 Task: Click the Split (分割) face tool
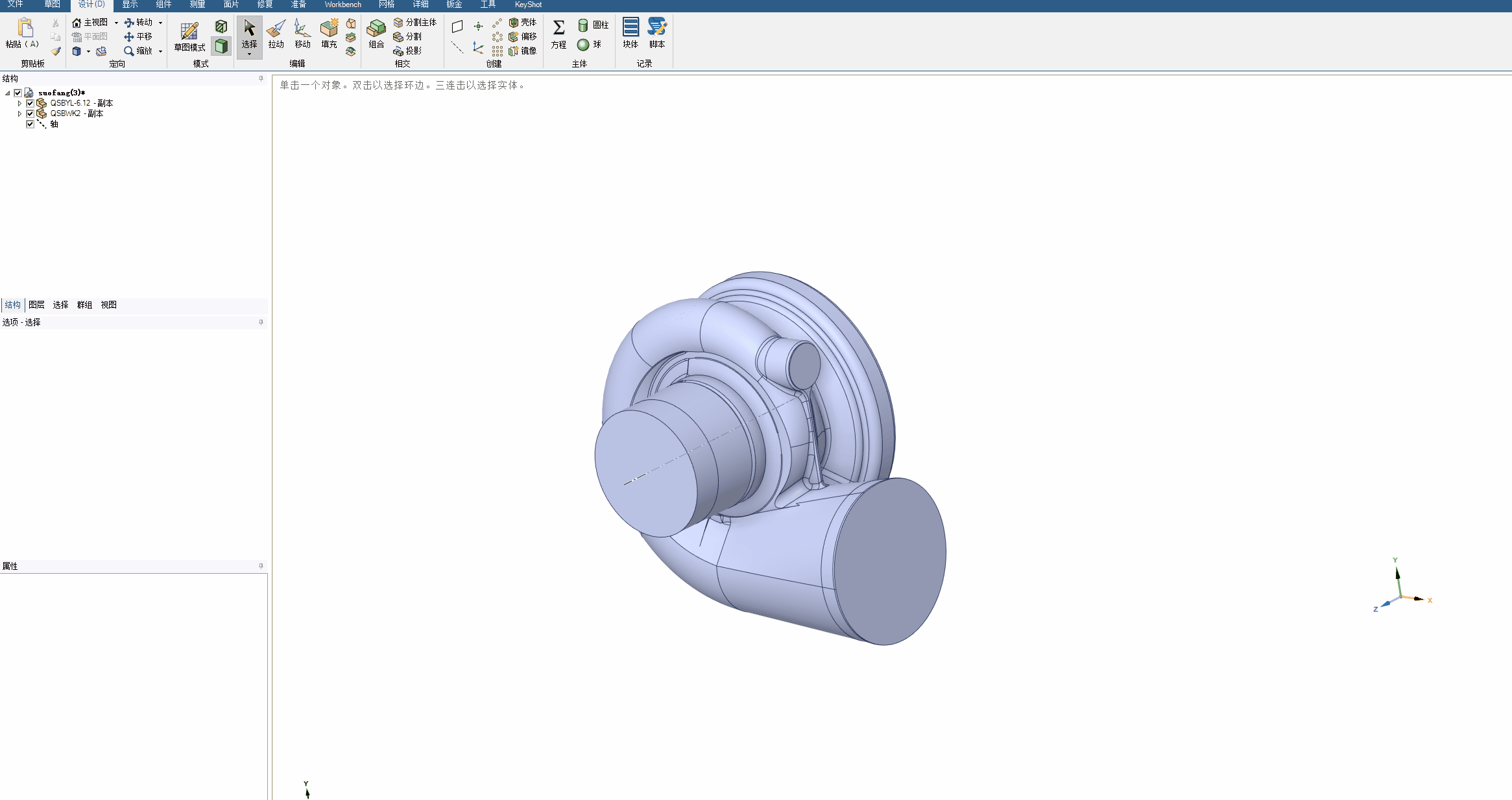point(407,37)
